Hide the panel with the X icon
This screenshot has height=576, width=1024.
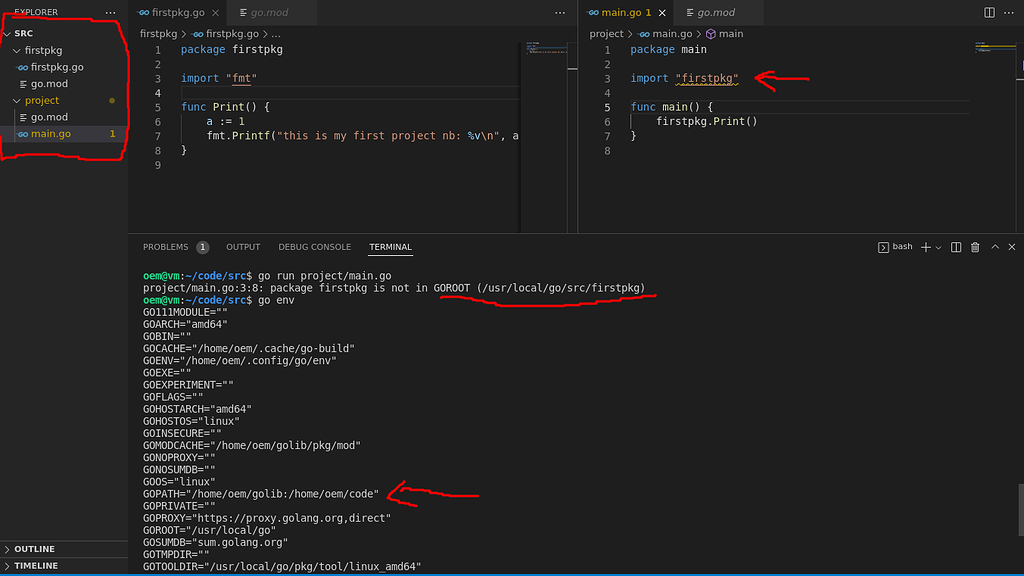point(1011,246)
